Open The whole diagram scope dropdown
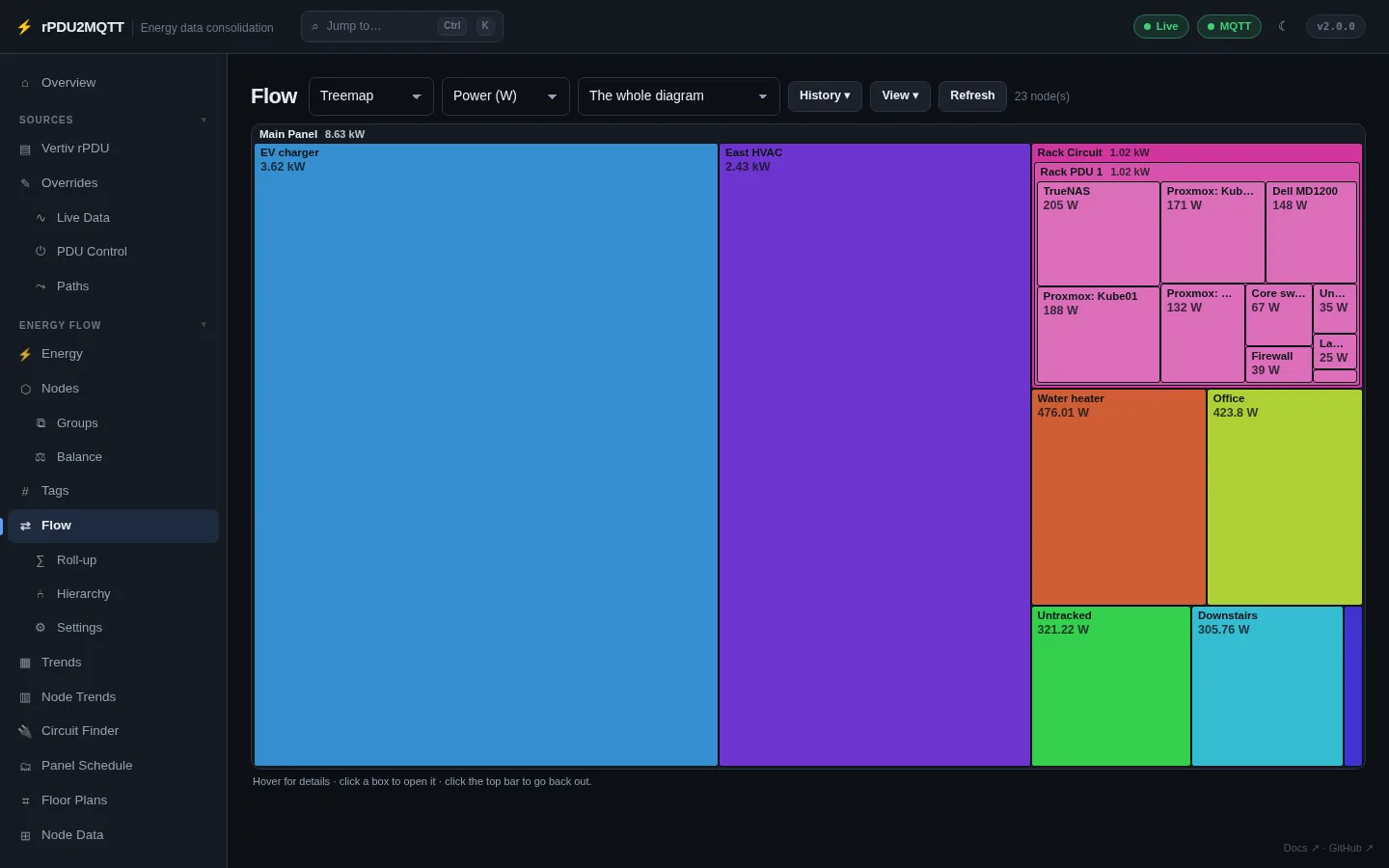This screenshot has height=868, width=1389. [x=679, y=96]
